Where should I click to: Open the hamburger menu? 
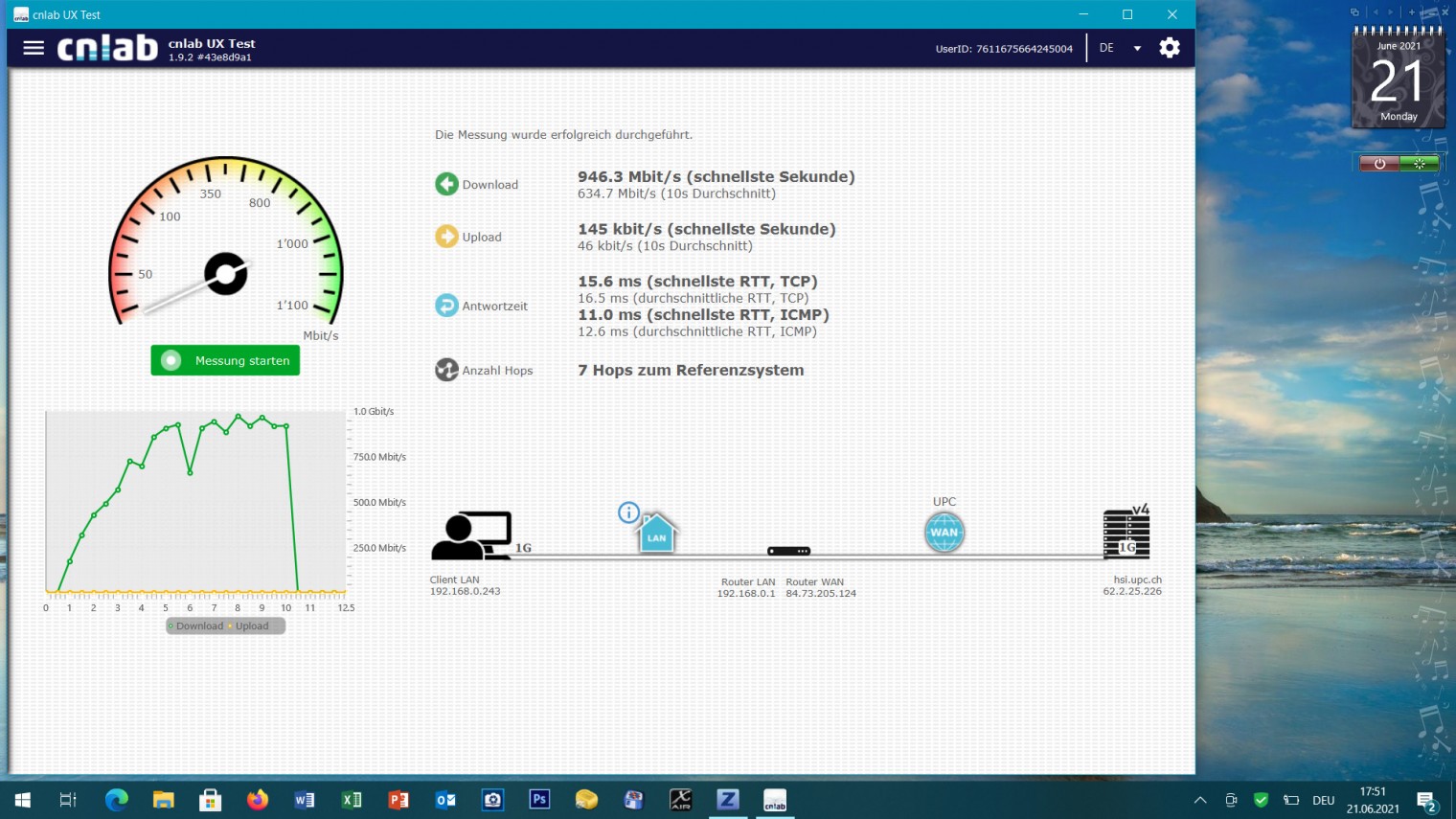(x=34, y=48)
